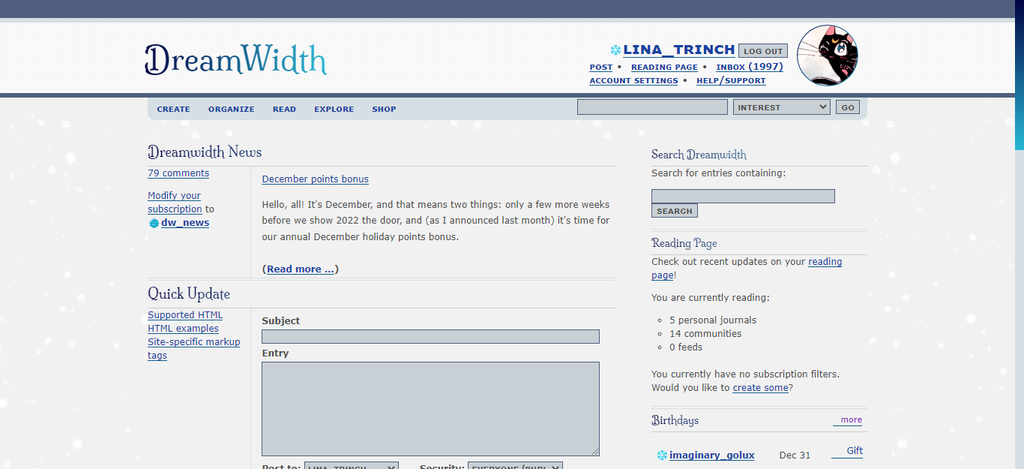Click into the Entry text area
Viewport: 1024px width, 469px height.
coord(430,409)
